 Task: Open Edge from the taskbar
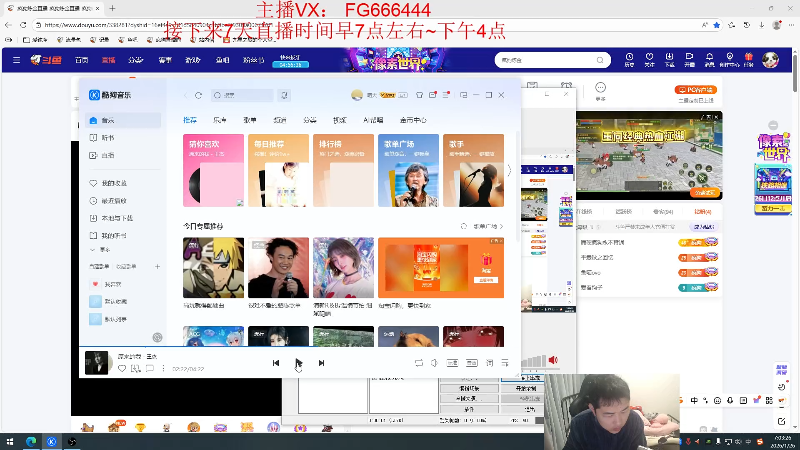click(x=31, y=442)
